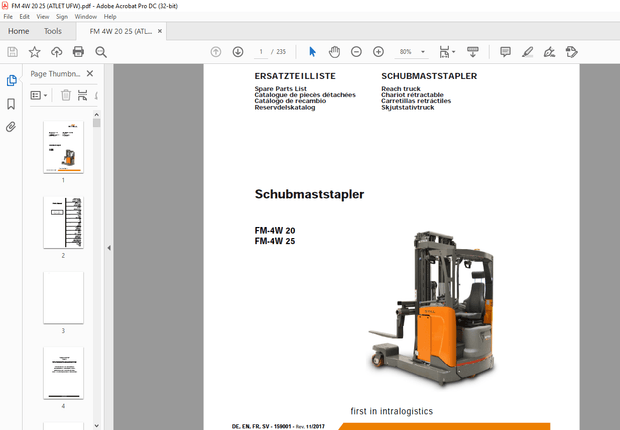Open the File menu
This screenshot has height=430, width=620.
click(x=8, y=17)
